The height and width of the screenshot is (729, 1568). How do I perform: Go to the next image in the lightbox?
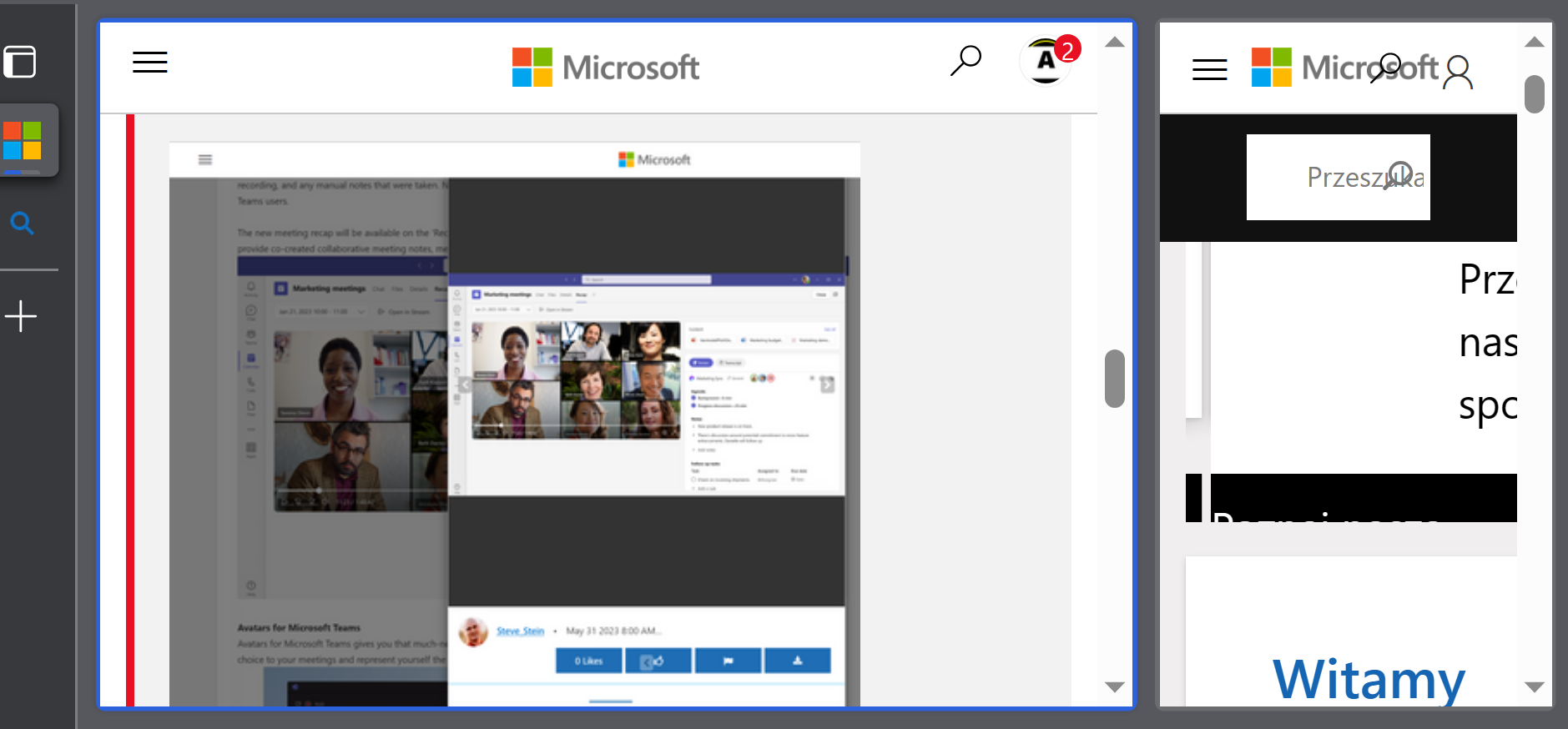tap(827, 385)
